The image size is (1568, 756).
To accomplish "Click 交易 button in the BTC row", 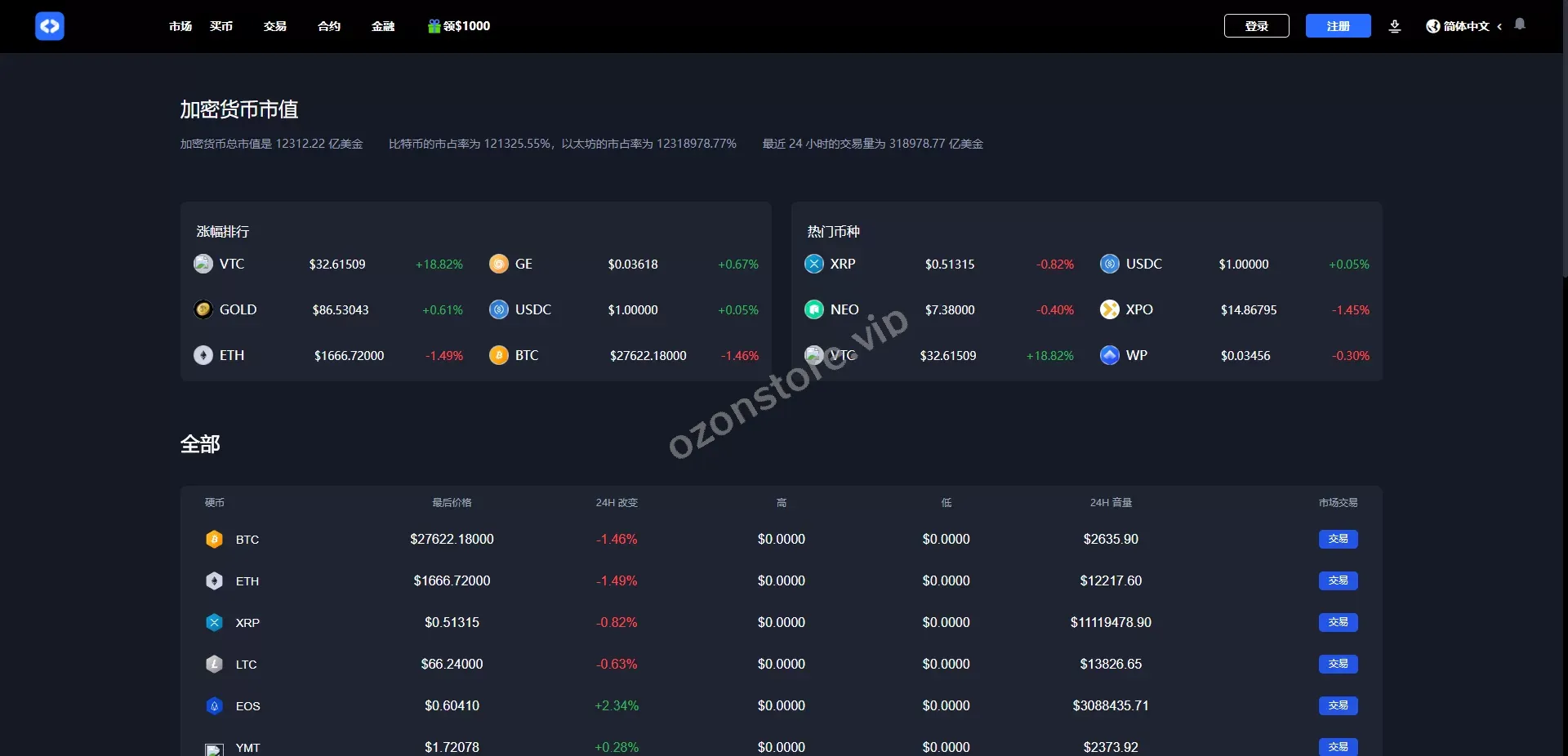I will (1338, 539).
